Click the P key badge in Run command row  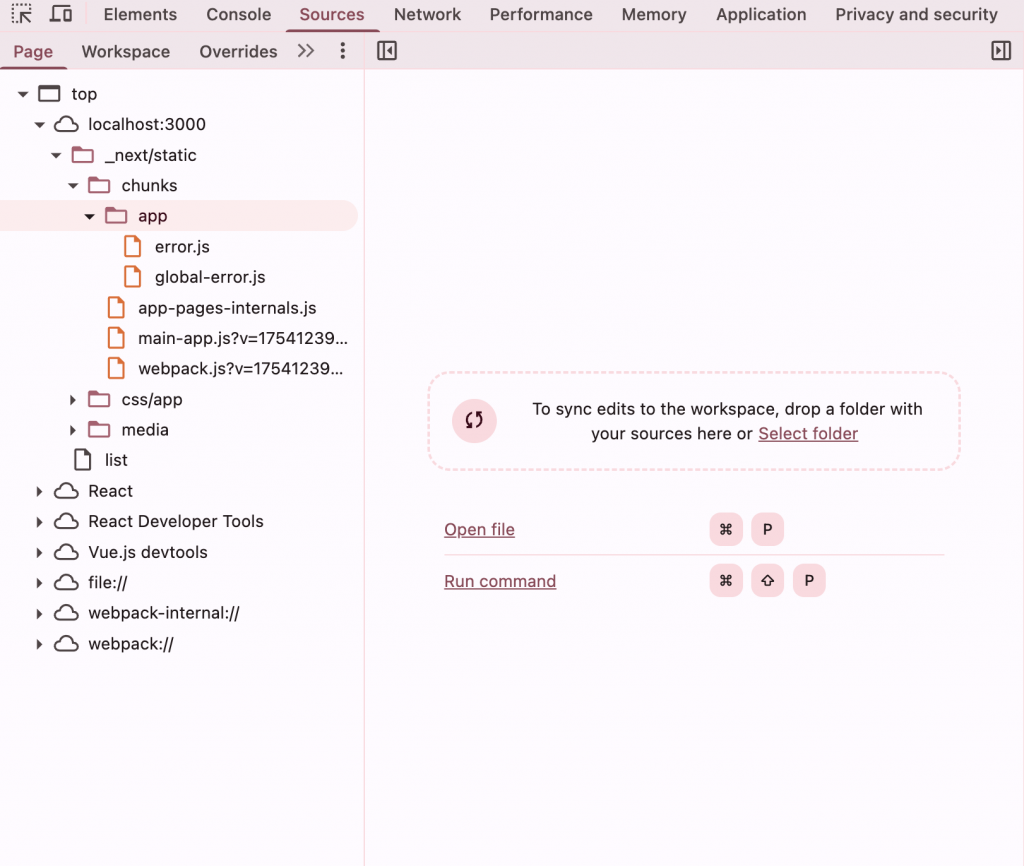pyautogui.click(x=809, y=581)
